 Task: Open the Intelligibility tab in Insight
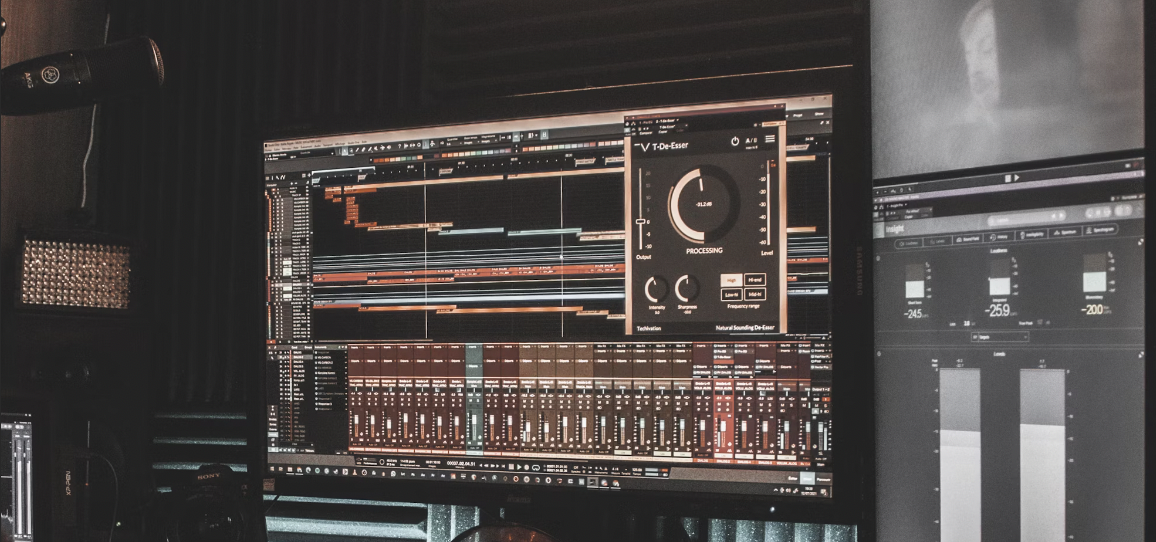coord(1032,234)
